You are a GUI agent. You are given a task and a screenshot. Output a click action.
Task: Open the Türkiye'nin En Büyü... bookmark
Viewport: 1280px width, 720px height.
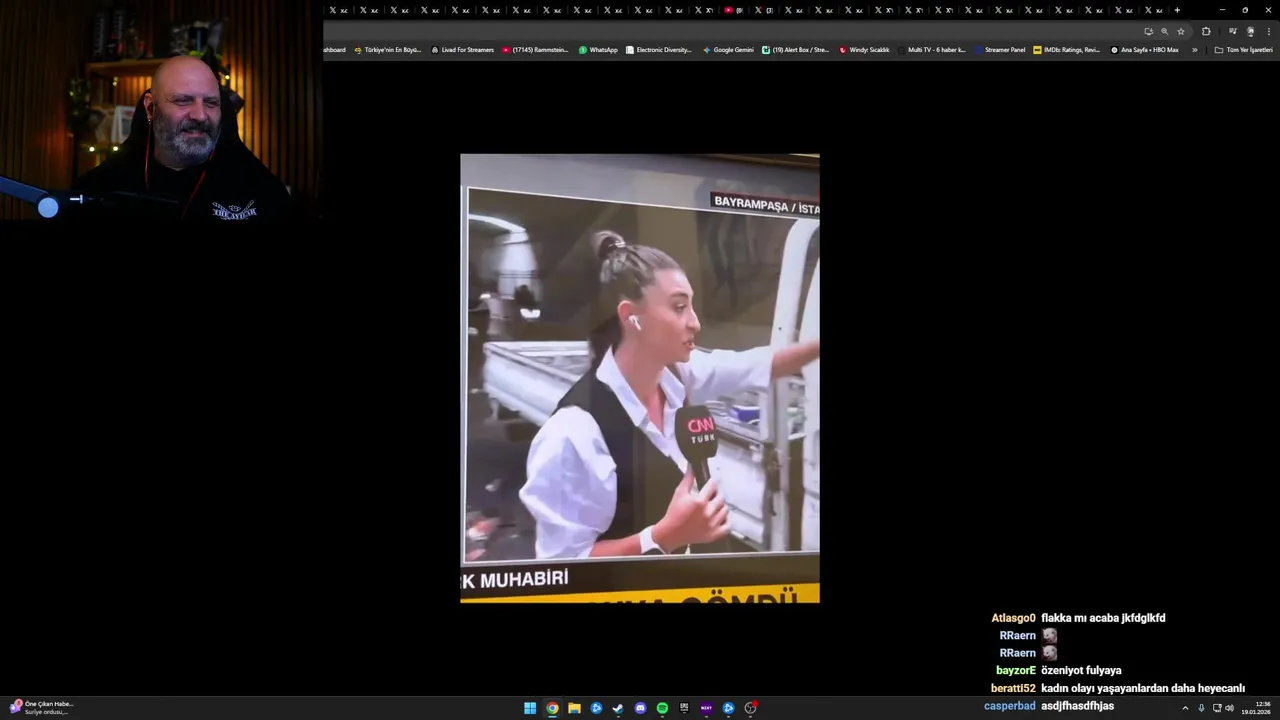click(387, 50)
